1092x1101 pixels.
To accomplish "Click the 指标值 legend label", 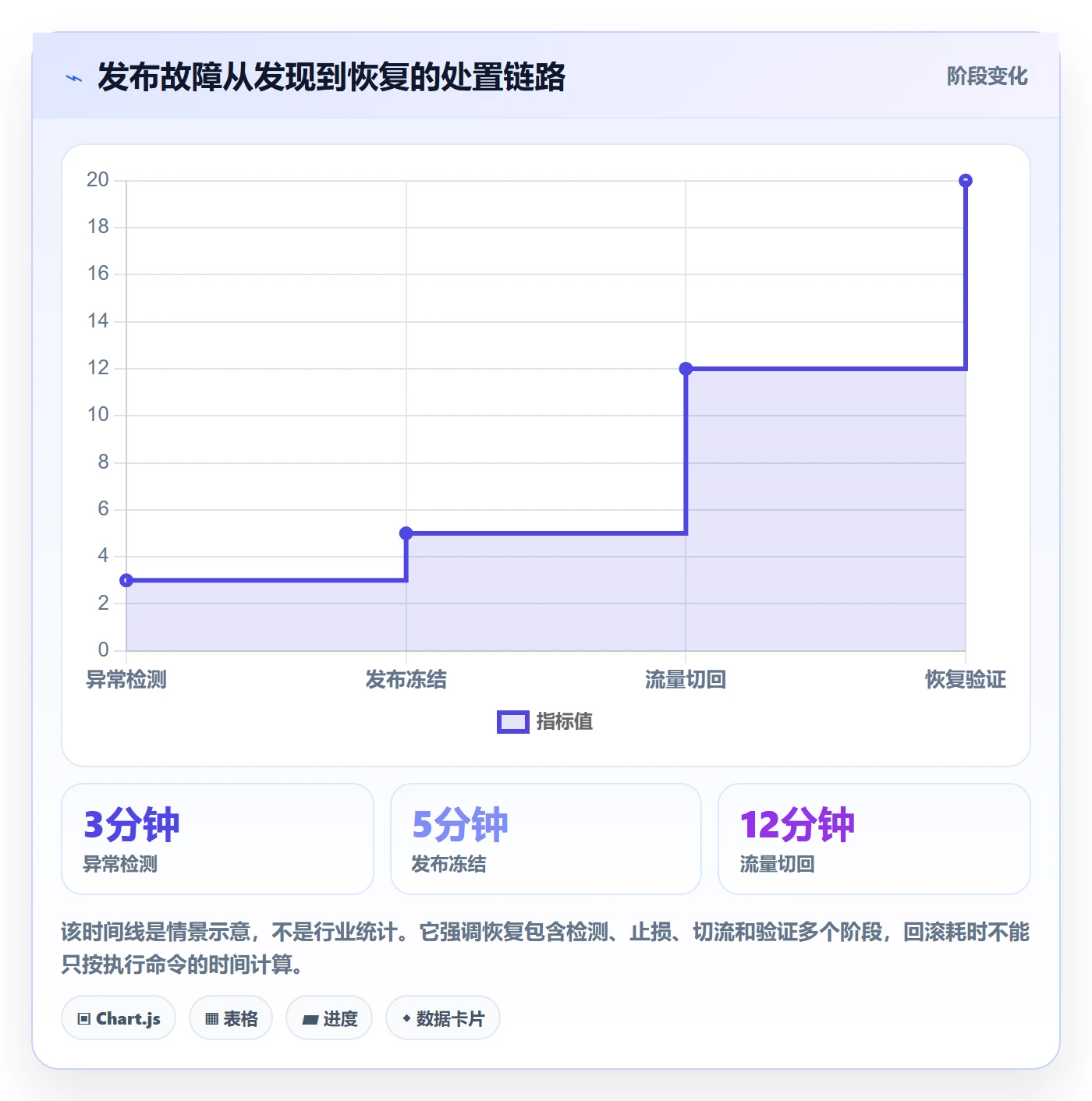I will [565, 722].
